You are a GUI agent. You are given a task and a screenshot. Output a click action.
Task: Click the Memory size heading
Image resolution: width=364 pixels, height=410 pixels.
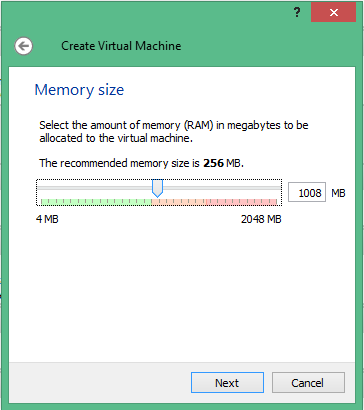79,90
